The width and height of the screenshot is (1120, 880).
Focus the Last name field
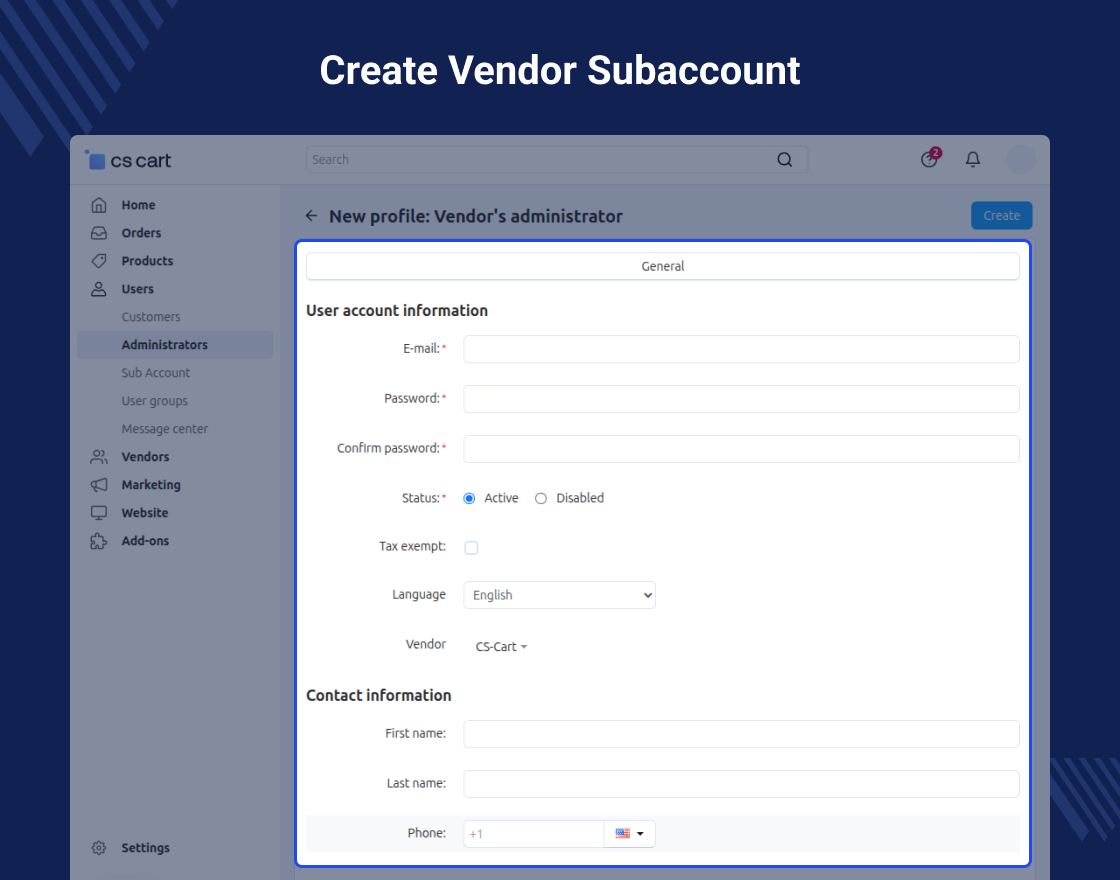741,784
